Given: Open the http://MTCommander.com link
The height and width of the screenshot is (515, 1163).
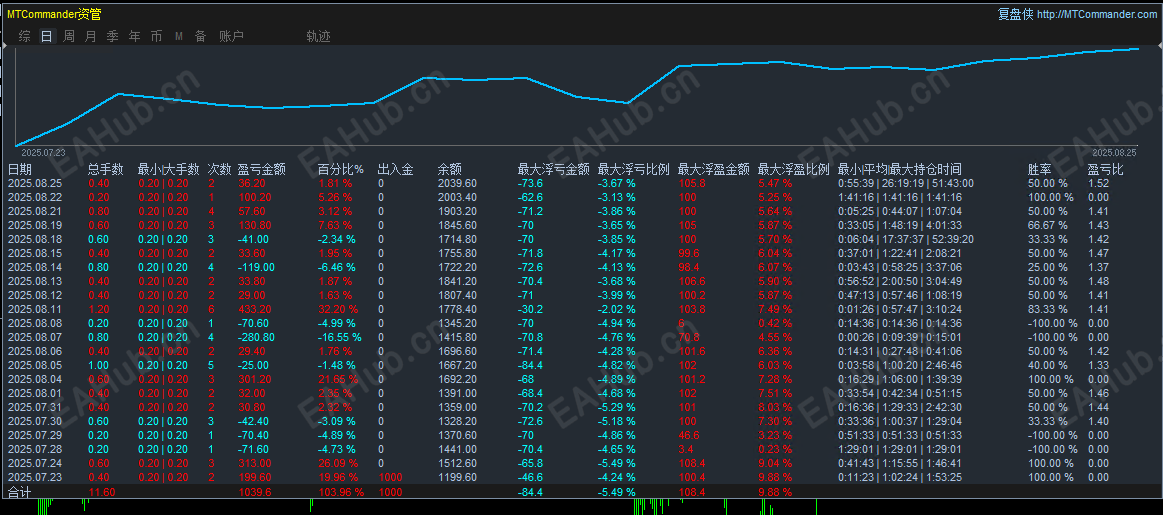Looking at the screenshot, I should click(x=1096, y=14).
